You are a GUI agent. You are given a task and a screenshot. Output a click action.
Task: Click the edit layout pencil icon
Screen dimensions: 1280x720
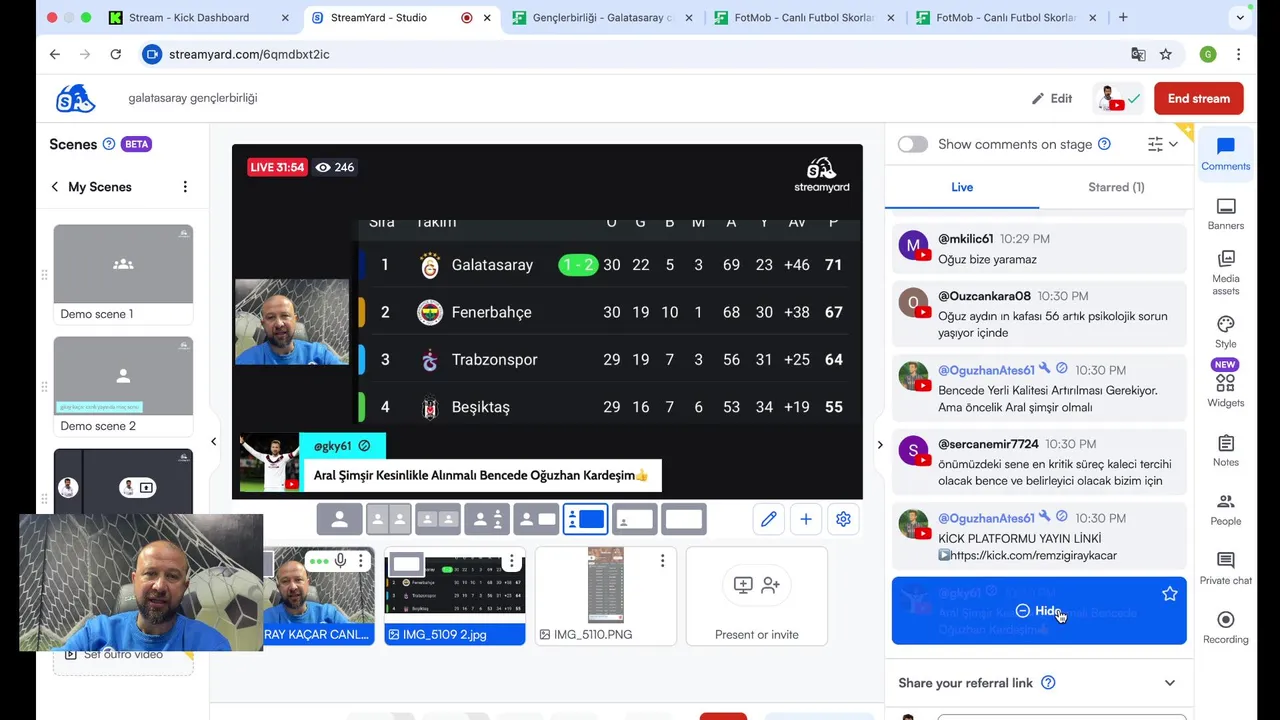pos(768,519)
